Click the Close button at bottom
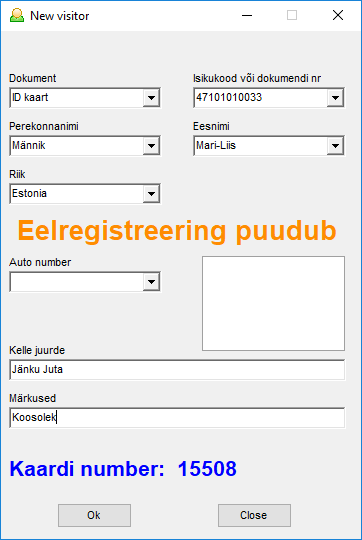 point(254,515)
